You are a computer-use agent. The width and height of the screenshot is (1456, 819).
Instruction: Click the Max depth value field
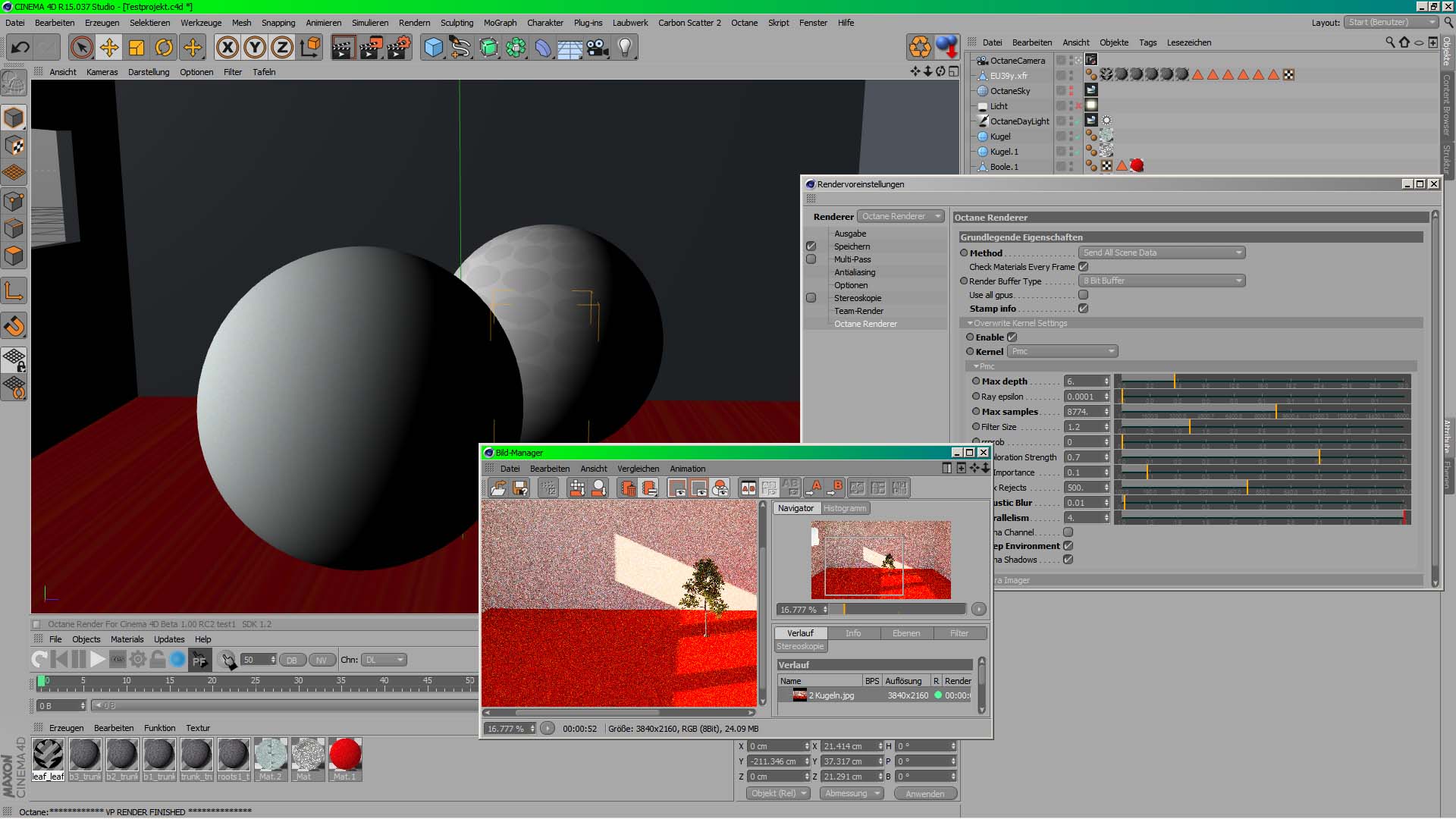pyautogui.click(x=1082, y=381)
